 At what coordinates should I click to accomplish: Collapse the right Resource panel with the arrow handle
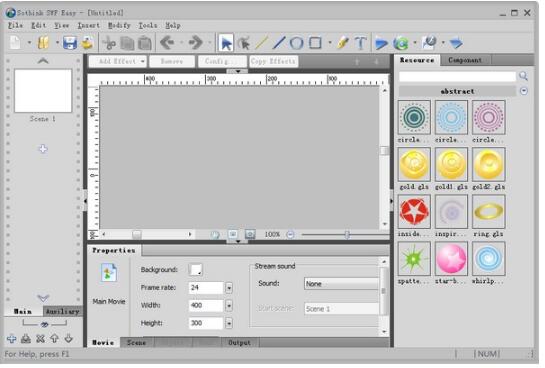[391, 201]
